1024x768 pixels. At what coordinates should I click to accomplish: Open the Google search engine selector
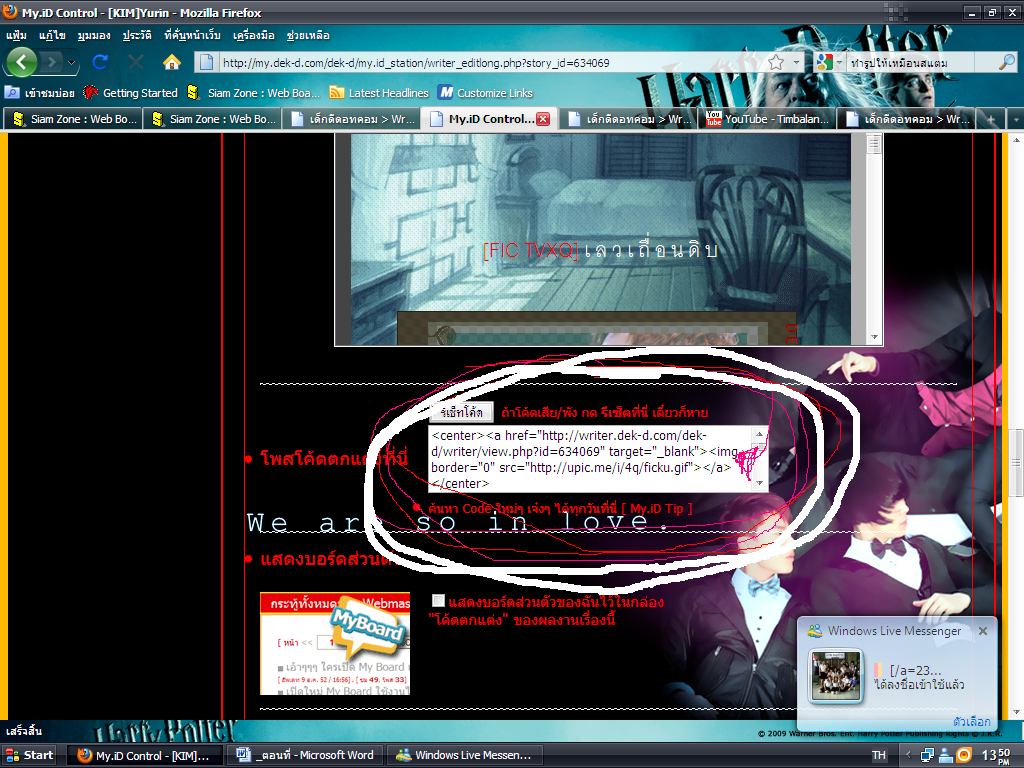(829, 63)
